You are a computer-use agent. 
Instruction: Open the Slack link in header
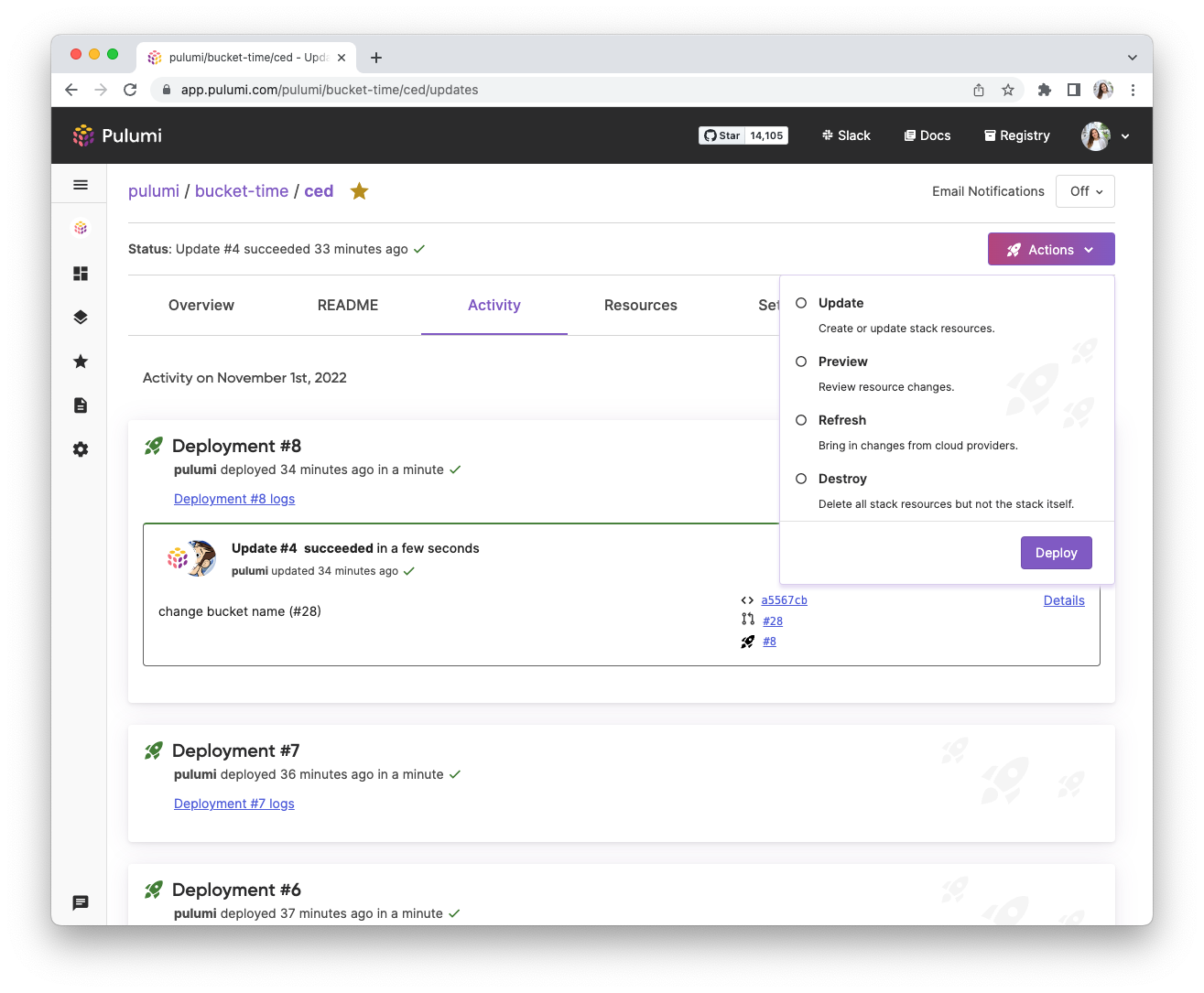click(846, 135)
